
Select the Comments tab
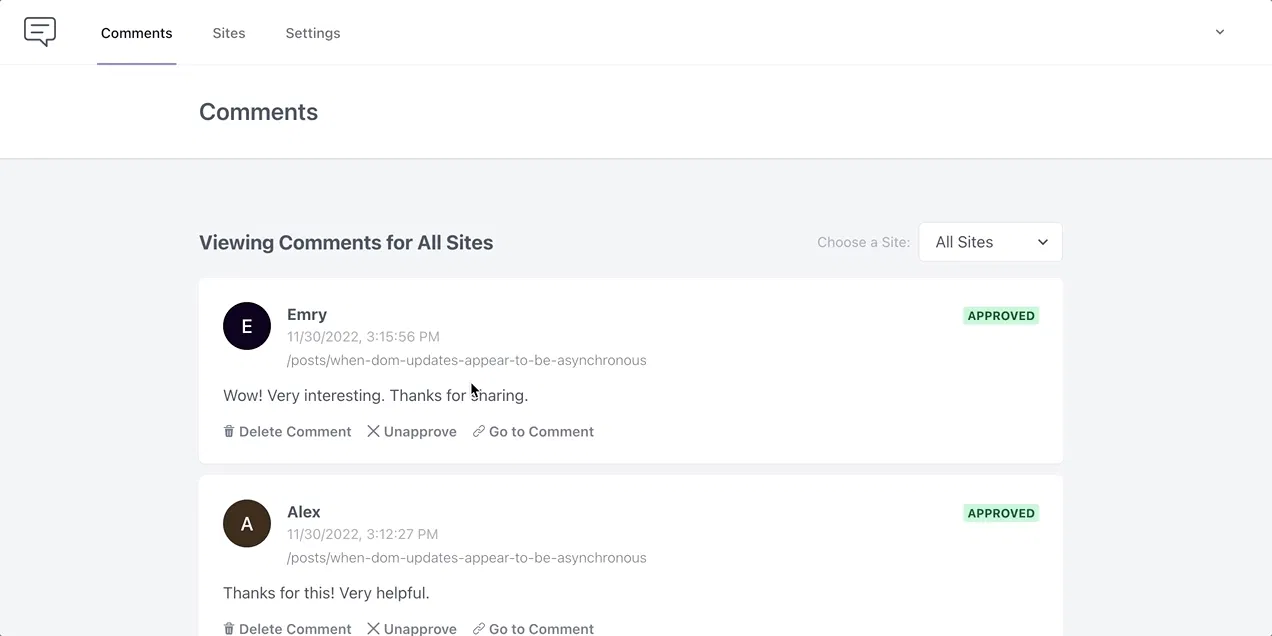[x=137, y=33]
